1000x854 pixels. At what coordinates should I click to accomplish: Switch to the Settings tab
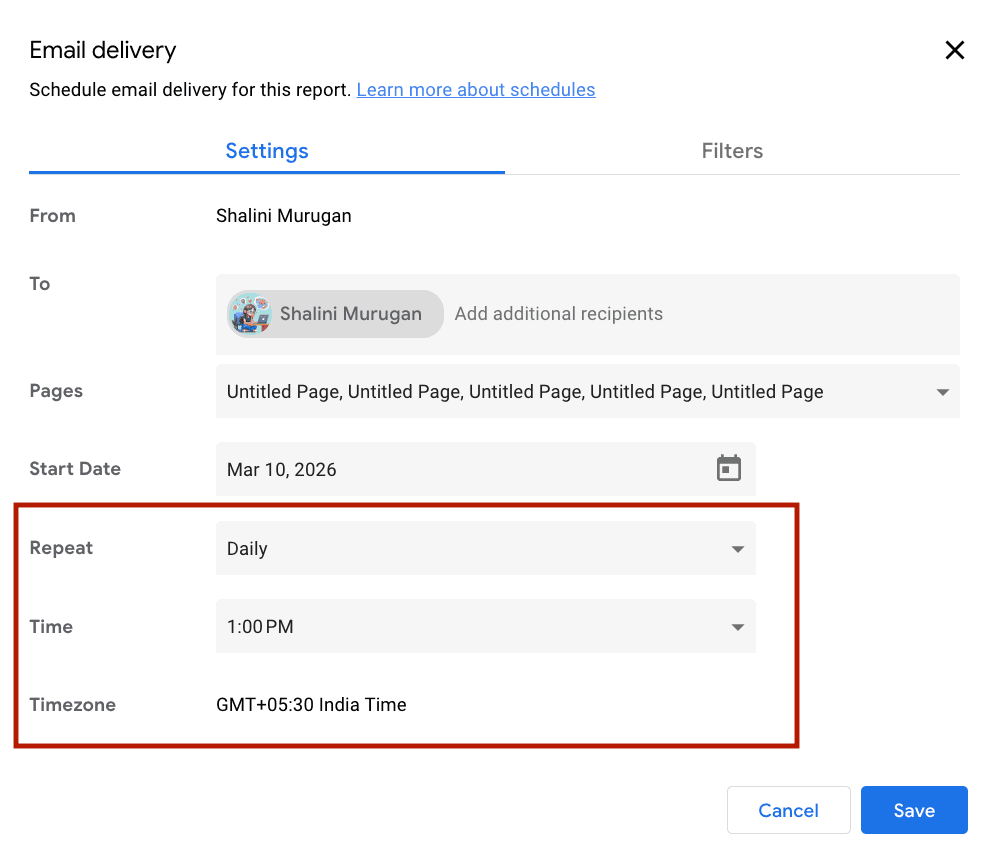pyautogui.click(x=267, y=151)
